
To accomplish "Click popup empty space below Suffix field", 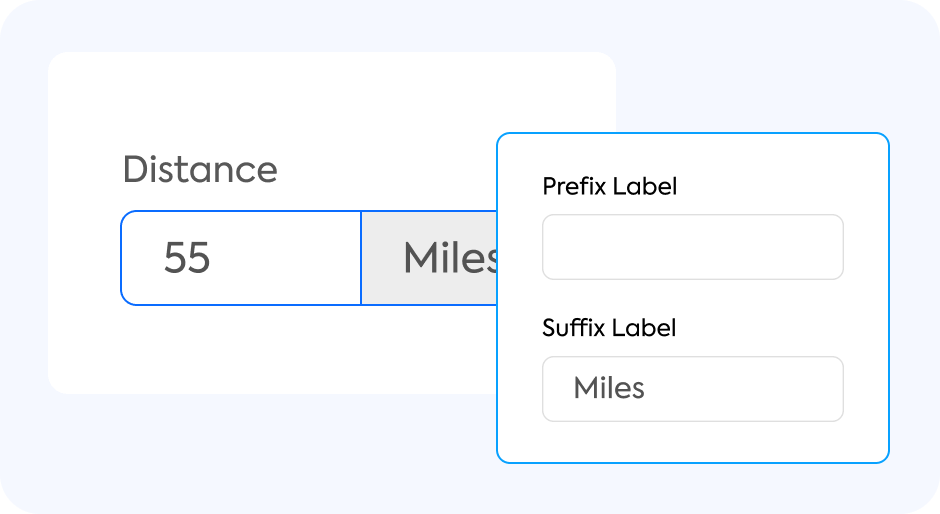I will pos(692,442).
